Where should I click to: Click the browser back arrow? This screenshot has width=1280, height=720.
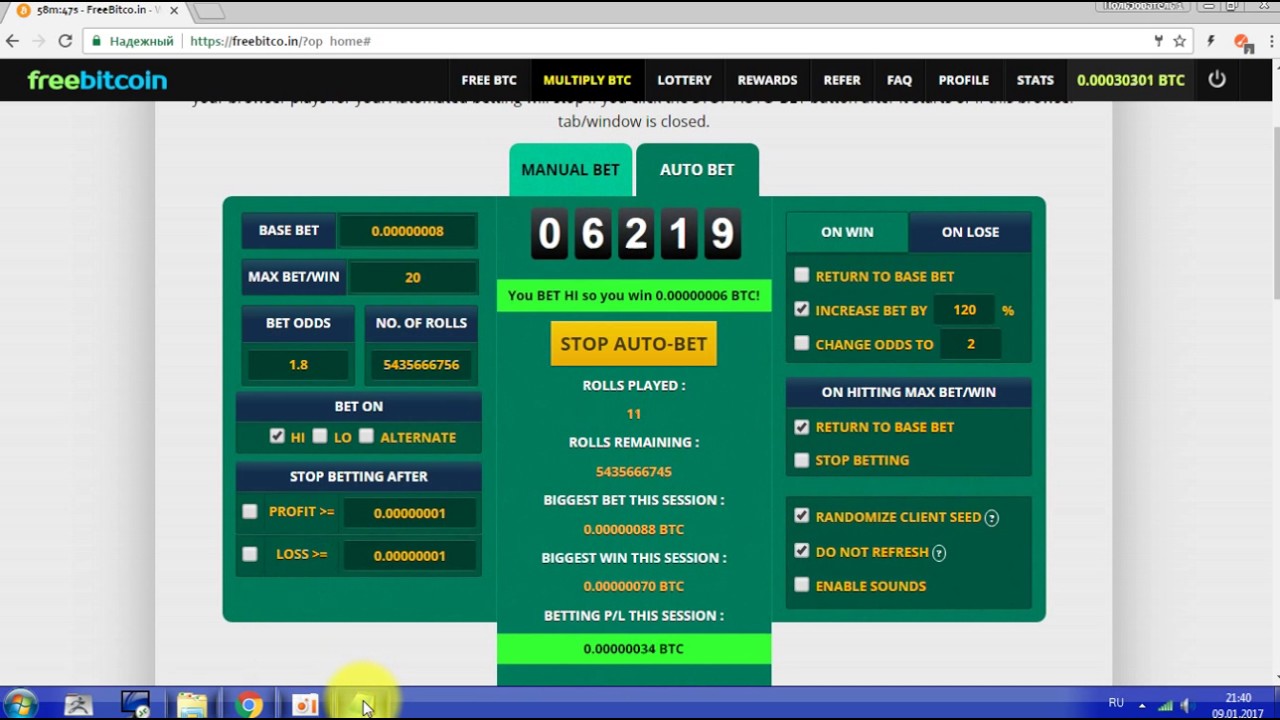point(13,41)
